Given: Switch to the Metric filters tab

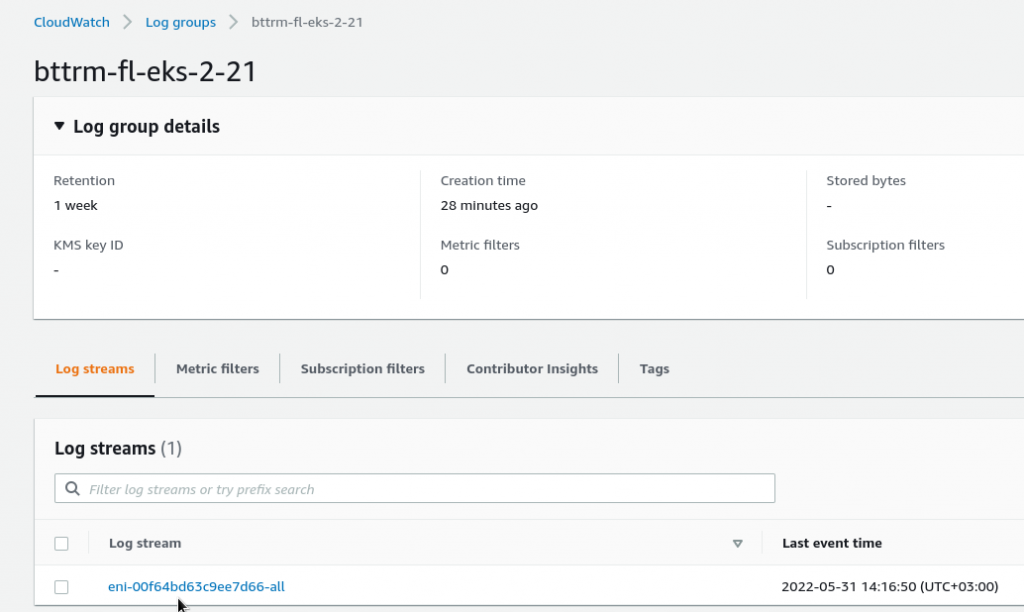Looking at the screenshot, I should pyautogui.click(x=217, y=368).
